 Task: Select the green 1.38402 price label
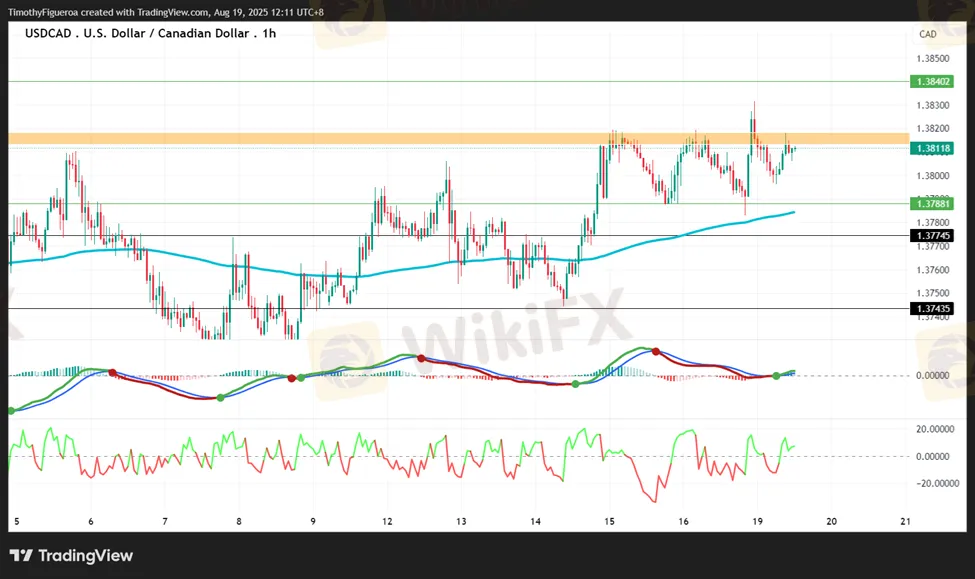(x=931, y=81)
